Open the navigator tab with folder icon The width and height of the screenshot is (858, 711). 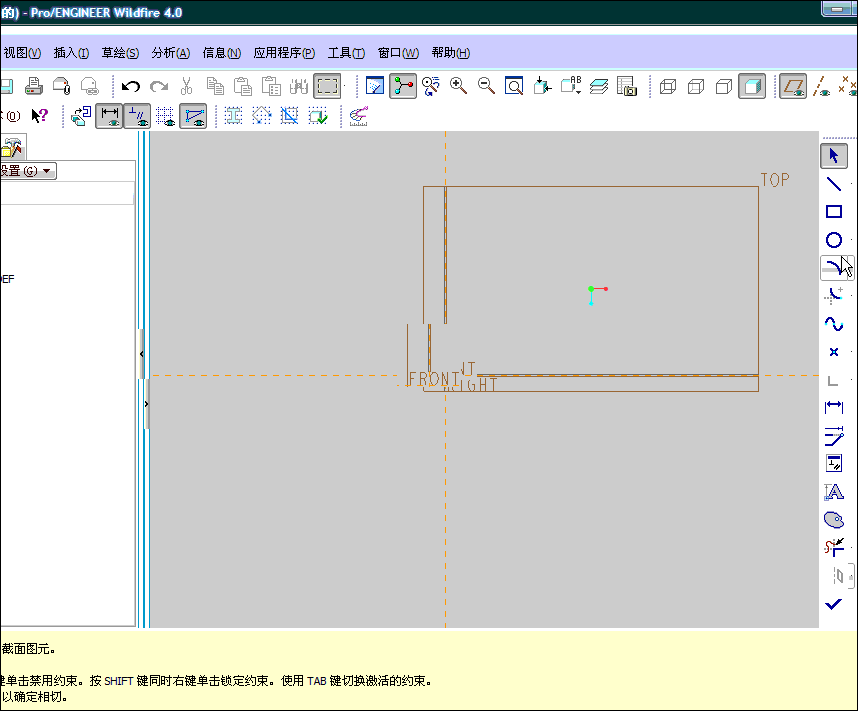point(12,148)
